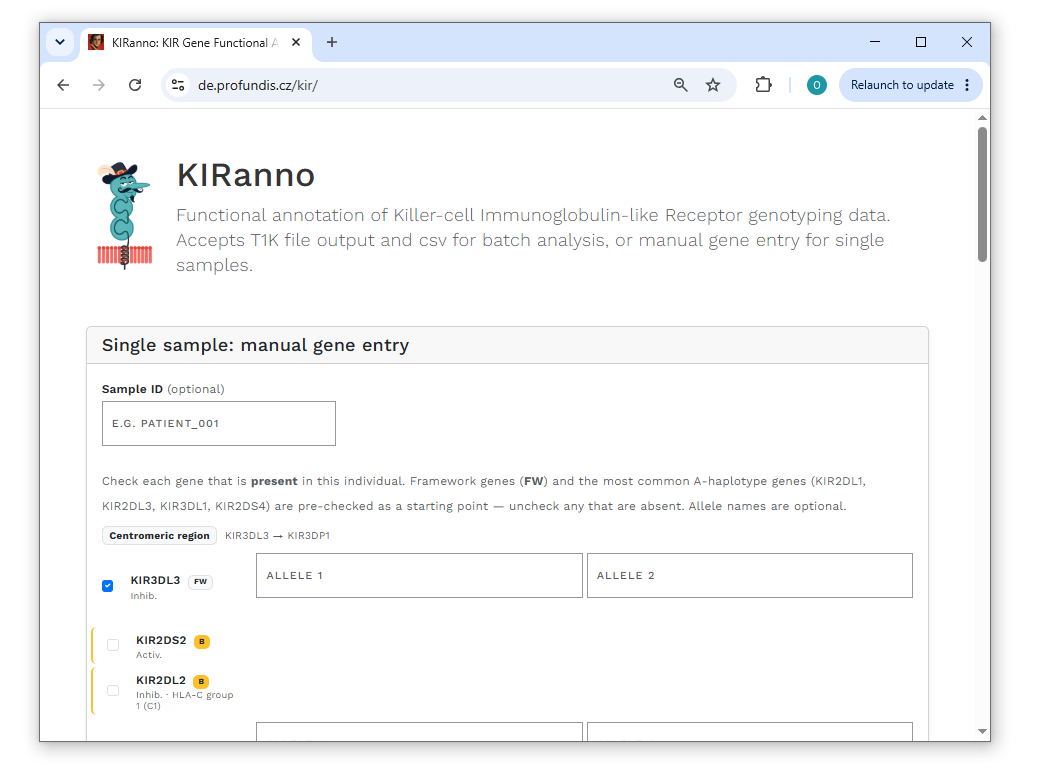
Task: Open the zoom magnifier in address bar
Action: pos(681,85)
